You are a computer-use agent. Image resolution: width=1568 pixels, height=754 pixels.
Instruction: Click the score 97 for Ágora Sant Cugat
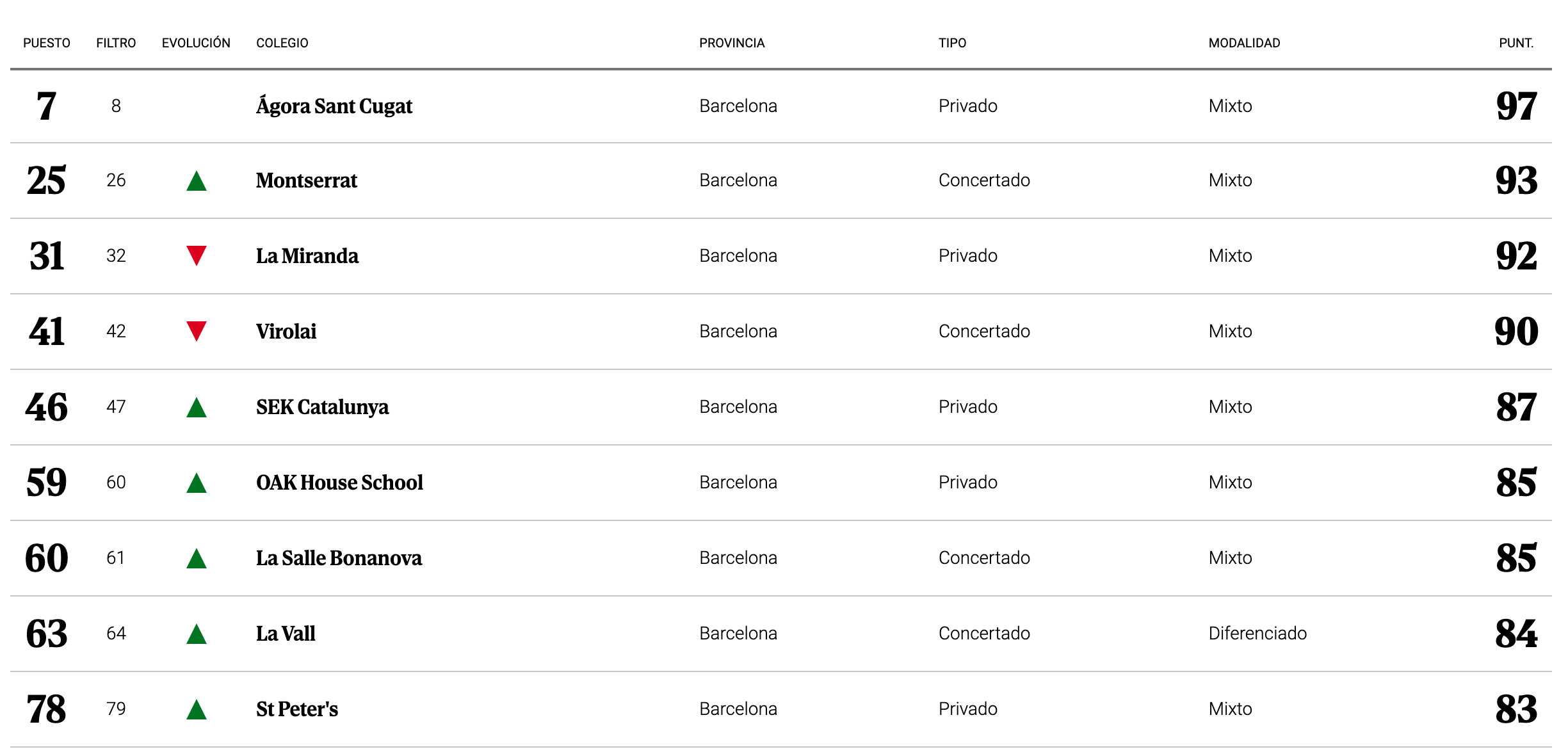[x=1516, y=106]
